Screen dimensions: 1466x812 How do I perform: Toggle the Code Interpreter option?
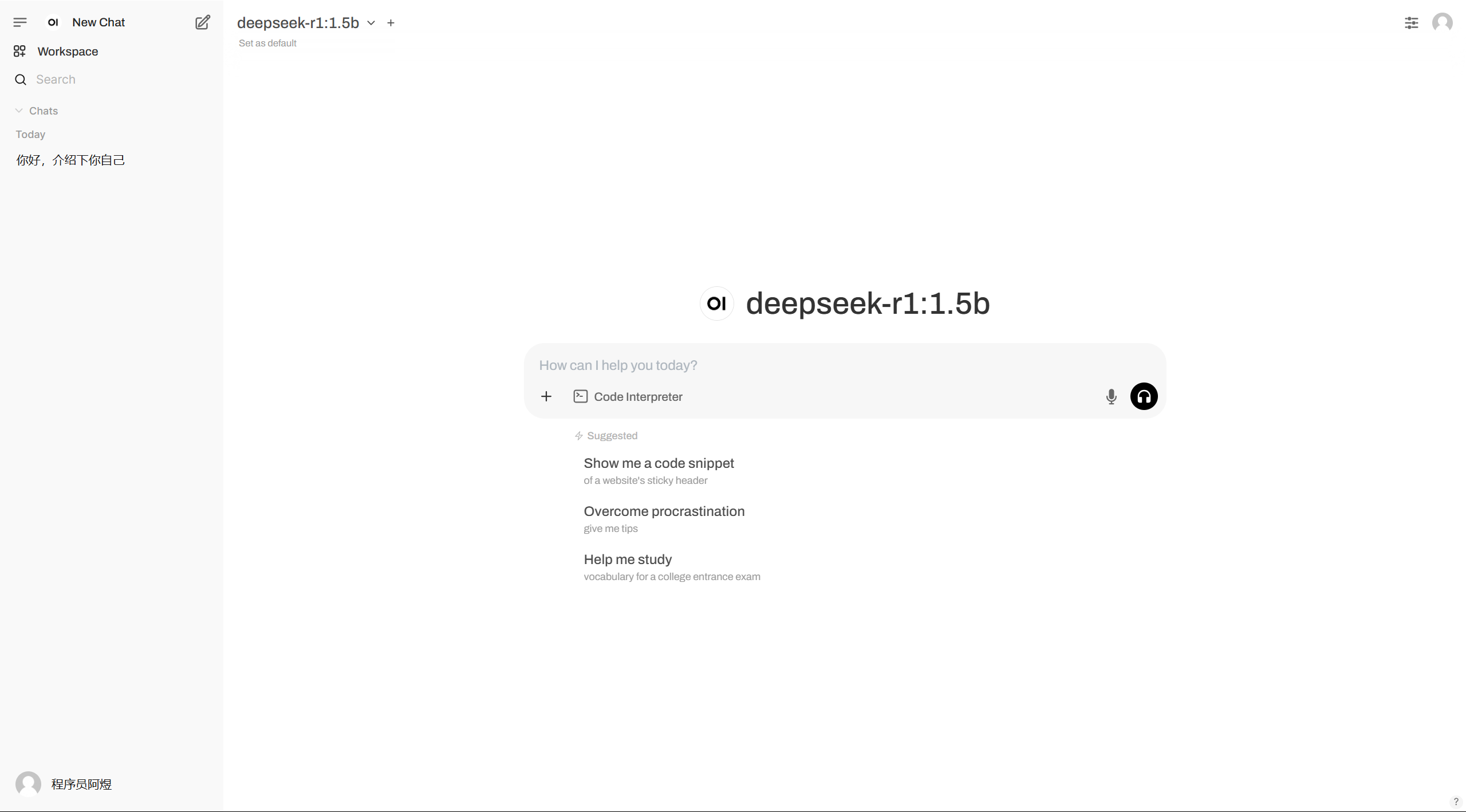pos(628,397)
